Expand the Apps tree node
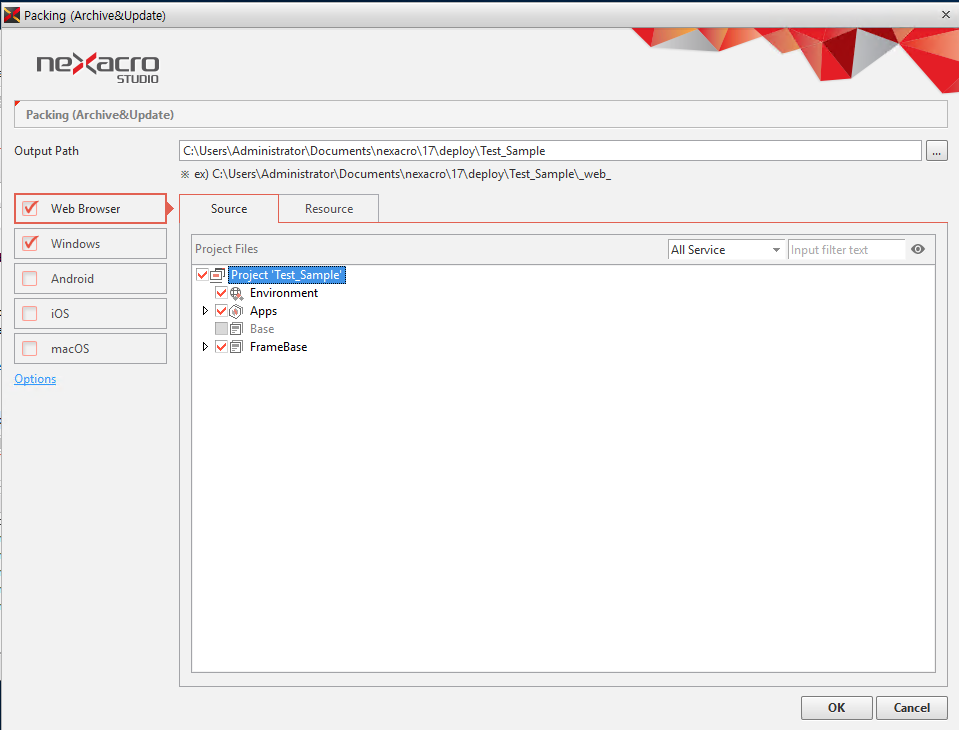The image size is (959, 730). (x=205, y=311)
